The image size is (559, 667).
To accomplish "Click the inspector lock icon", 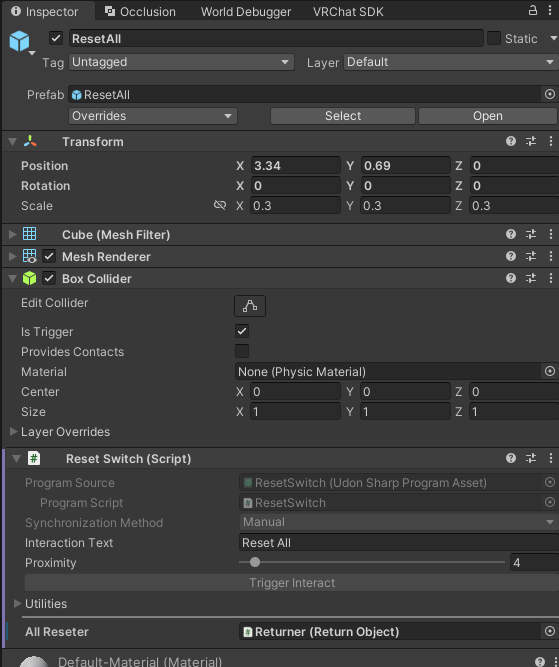I will click(532, 11).
